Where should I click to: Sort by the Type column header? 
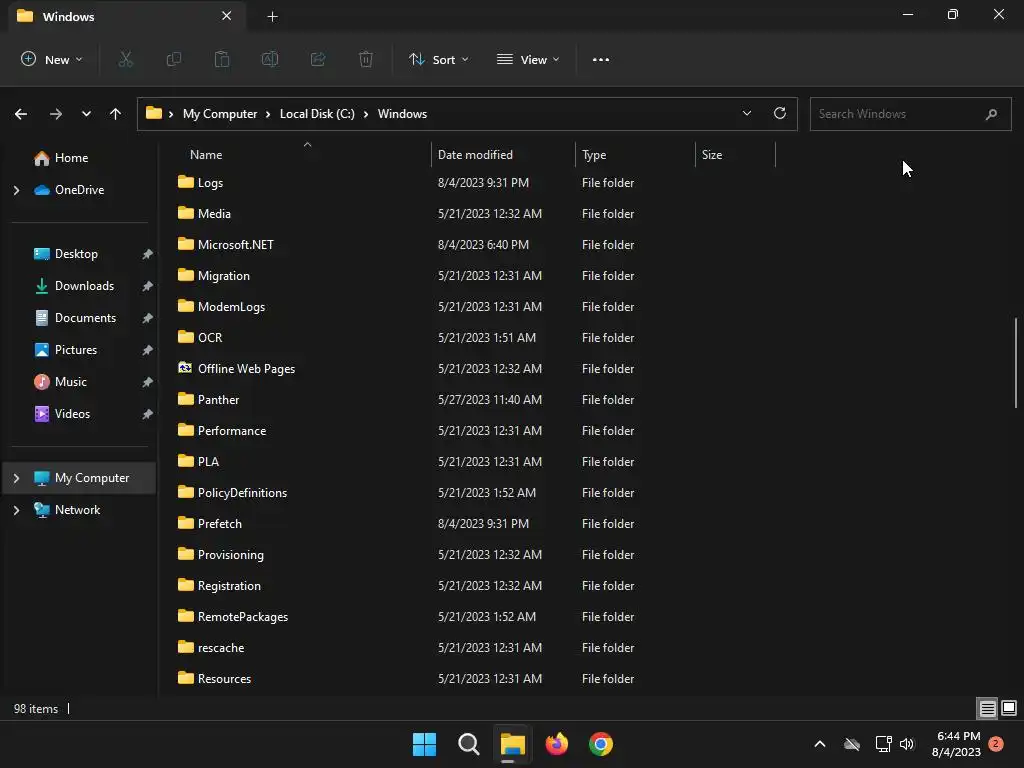[x=594, y=155]
